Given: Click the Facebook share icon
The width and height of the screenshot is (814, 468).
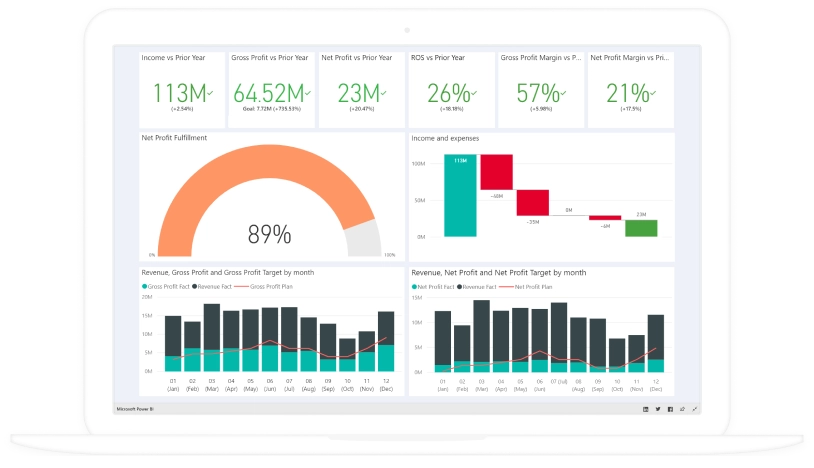Looking at the screenshot, I should [x=670, y=409].
